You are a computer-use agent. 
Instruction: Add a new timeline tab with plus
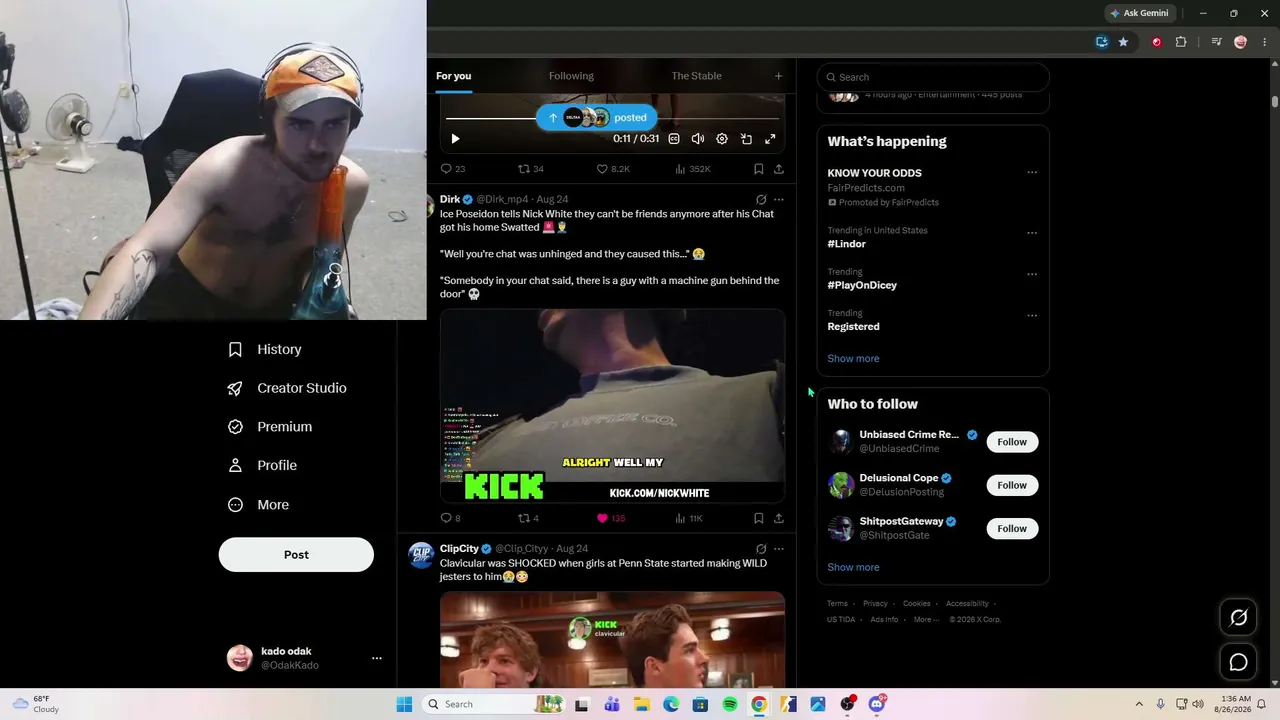[778, 76]
